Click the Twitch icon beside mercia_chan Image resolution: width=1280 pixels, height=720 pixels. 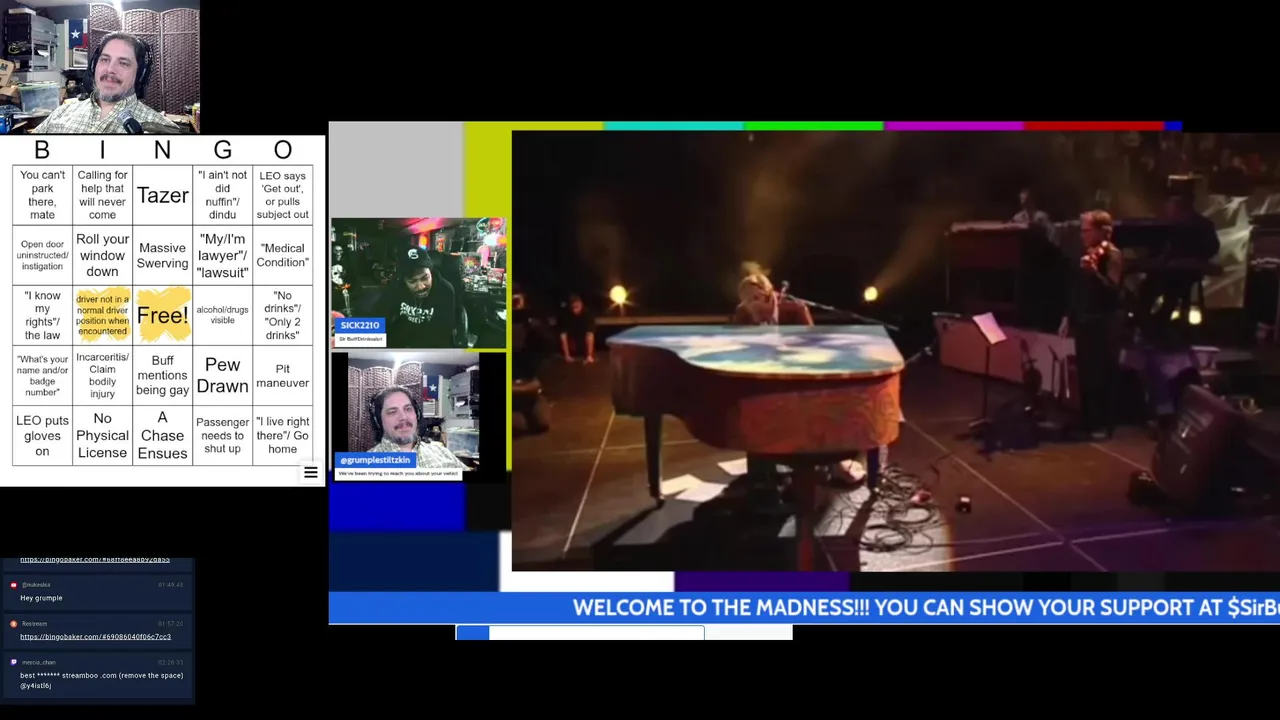point(14,662)
